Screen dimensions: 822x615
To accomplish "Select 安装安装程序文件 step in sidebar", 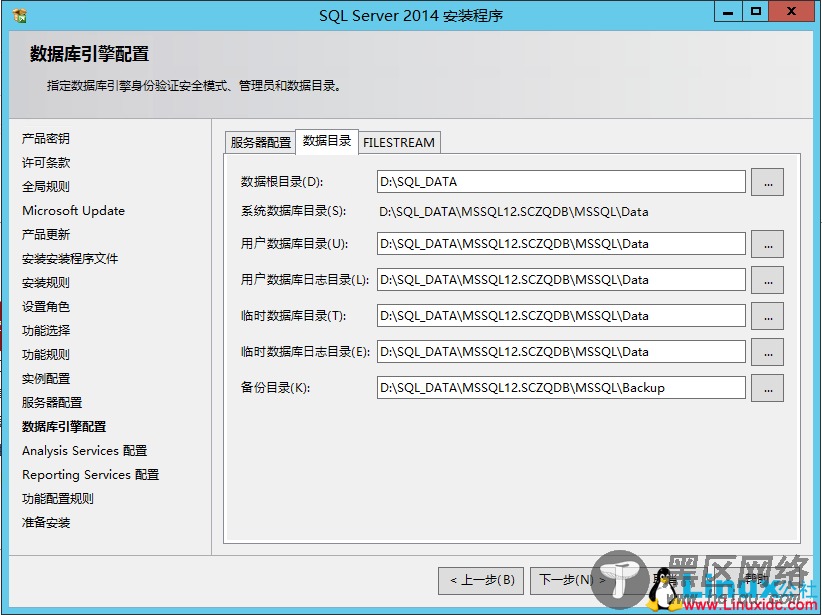I will point(70,258).
